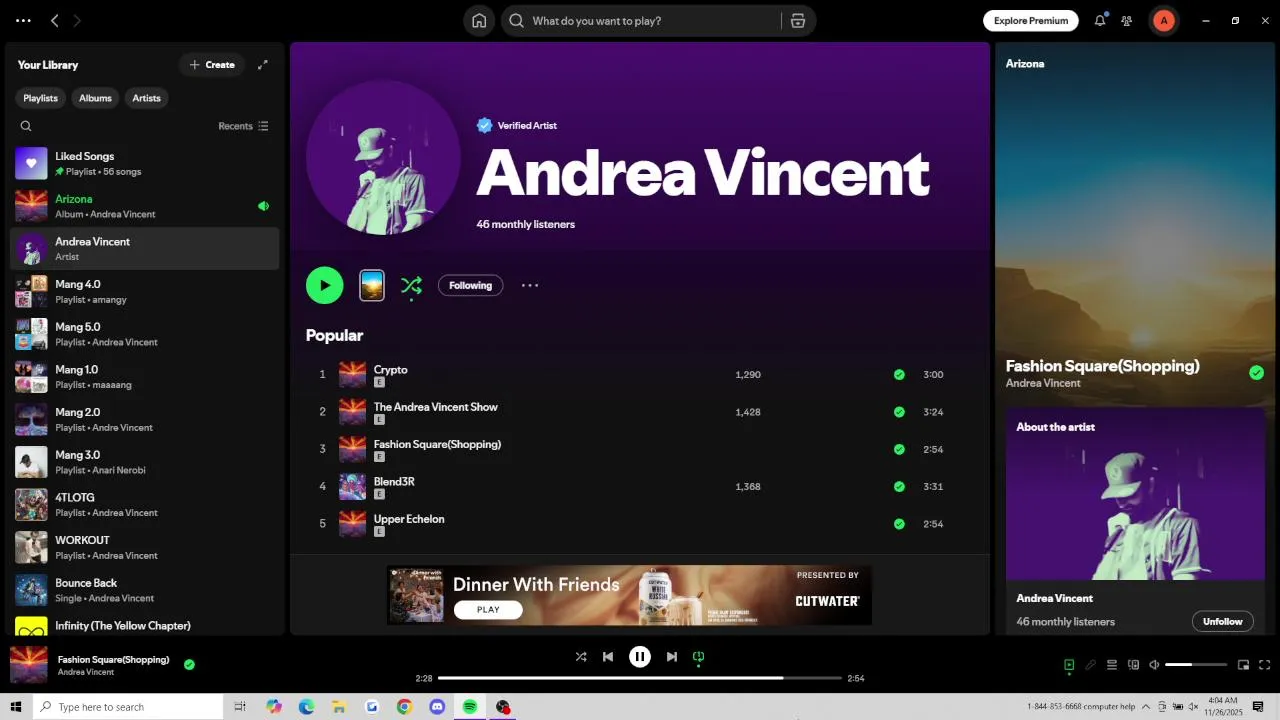Filter library by Artists

[146, 98]
